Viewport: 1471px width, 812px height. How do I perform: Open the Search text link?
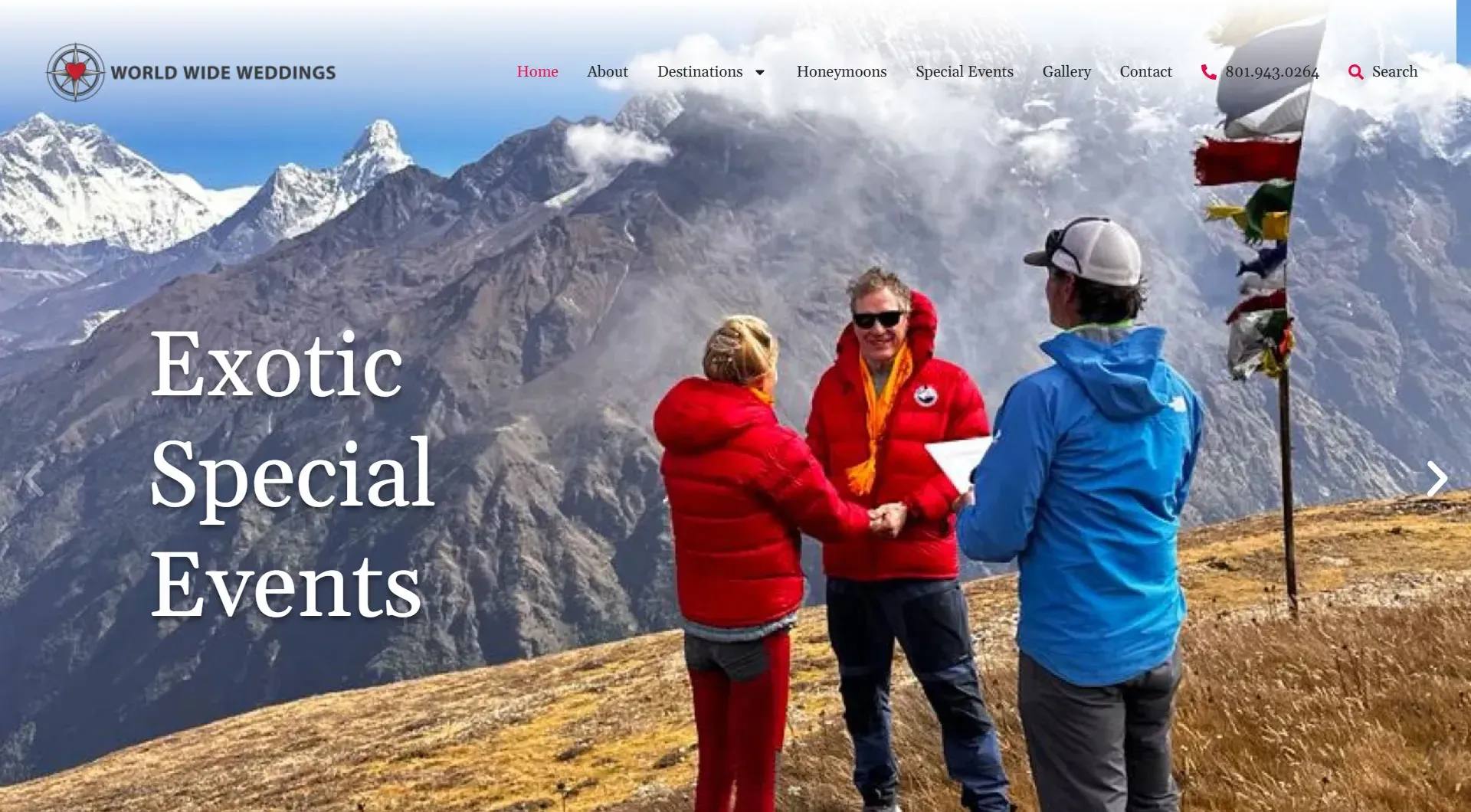point(1394,71)
